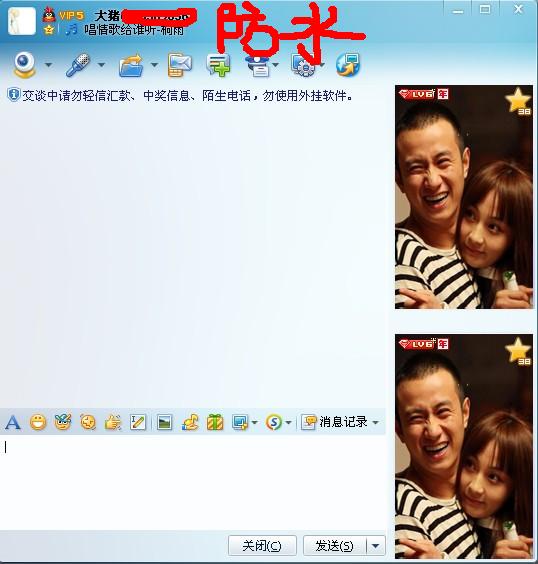Close the chat window with X
This screenshot has width=538, height=564.
tap(519, 9)
